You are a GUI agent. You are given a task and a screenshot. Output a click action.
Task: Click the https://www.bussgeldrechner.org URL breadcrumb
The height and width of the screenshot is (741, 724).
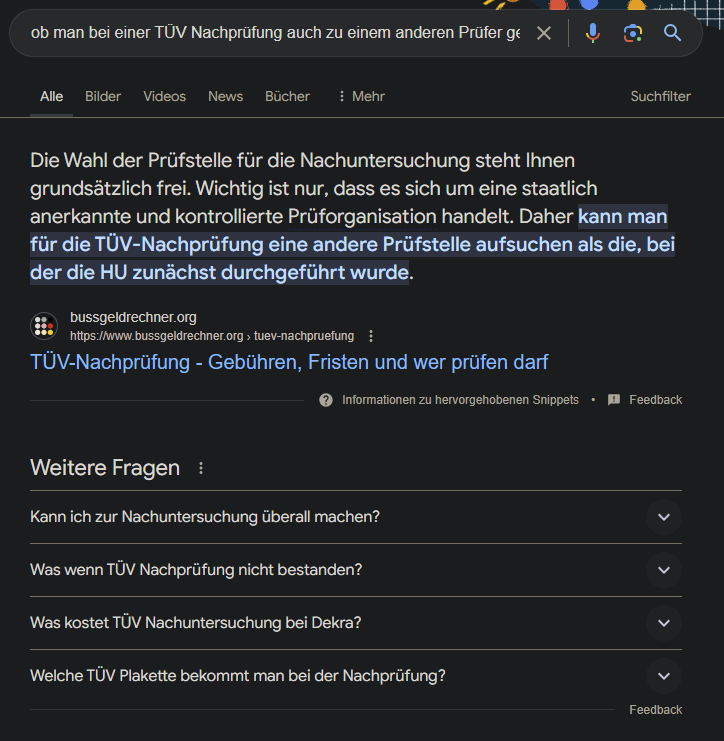coord(212,336)
